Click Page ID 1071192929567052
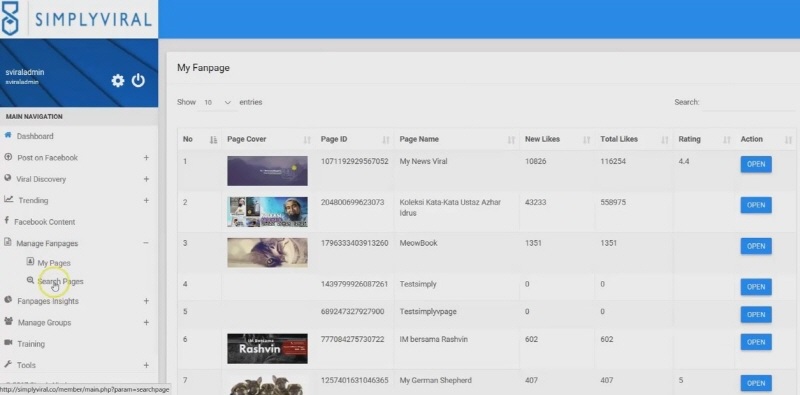The image size is (800, 395). [x=355, y=161]
